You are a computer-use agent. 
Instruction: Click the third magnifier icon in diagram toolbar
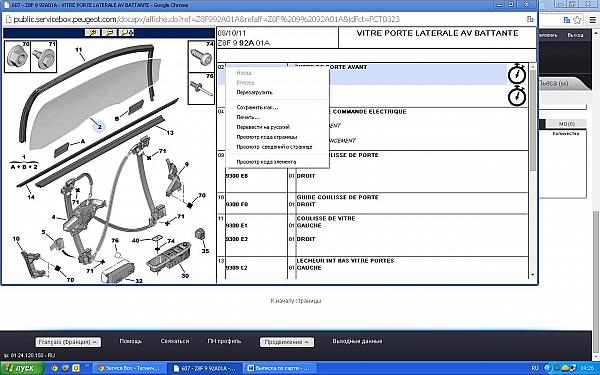126,33
